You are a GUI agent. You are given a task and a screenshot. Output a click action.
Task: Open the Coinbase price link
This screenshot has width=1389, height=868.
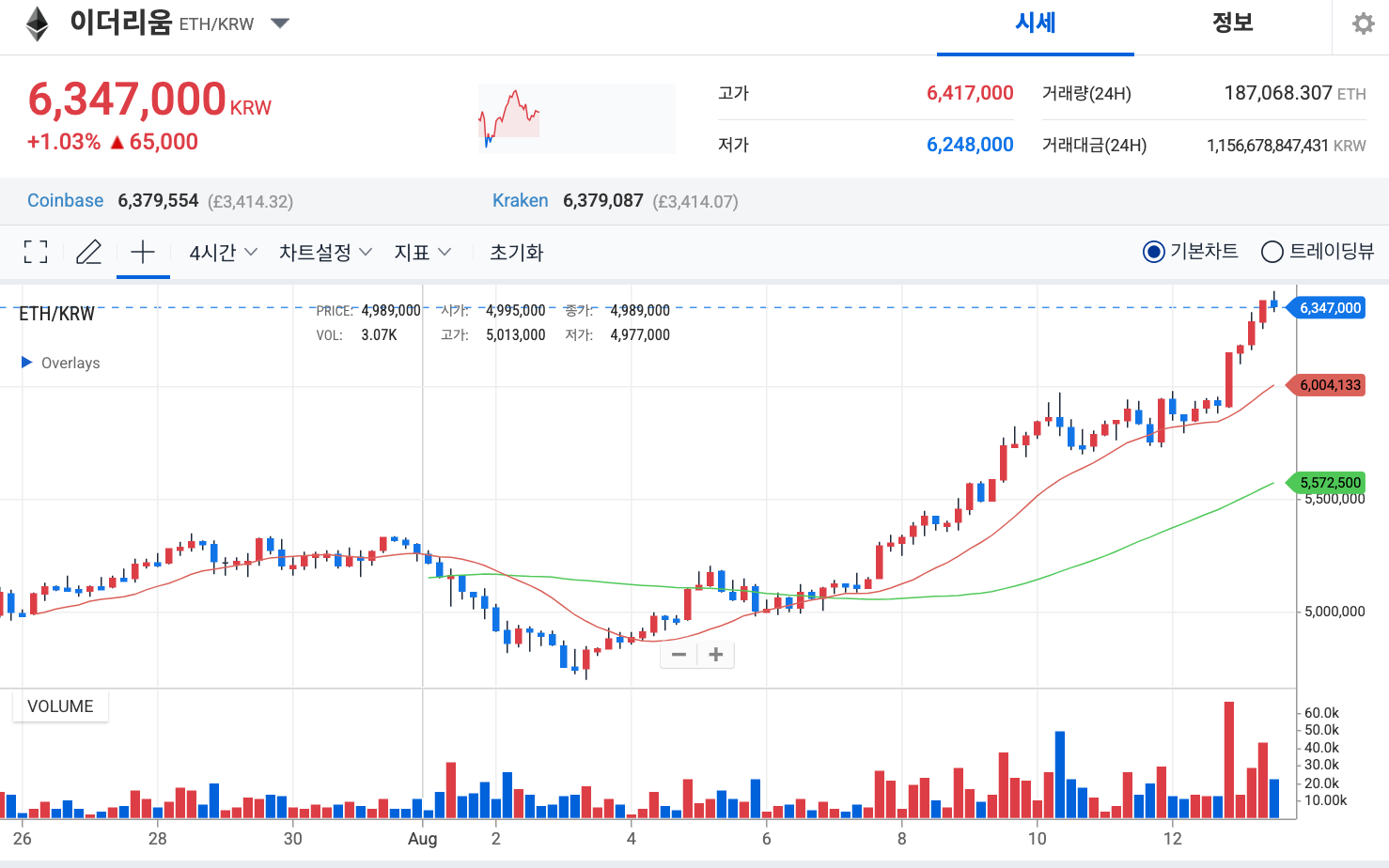click(x=65, y=200)
